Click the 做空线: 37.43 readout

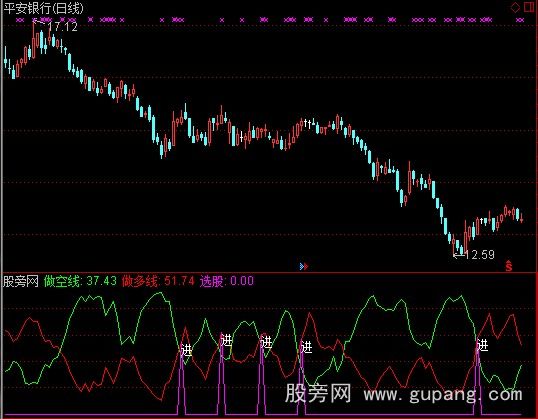point(80,281)
